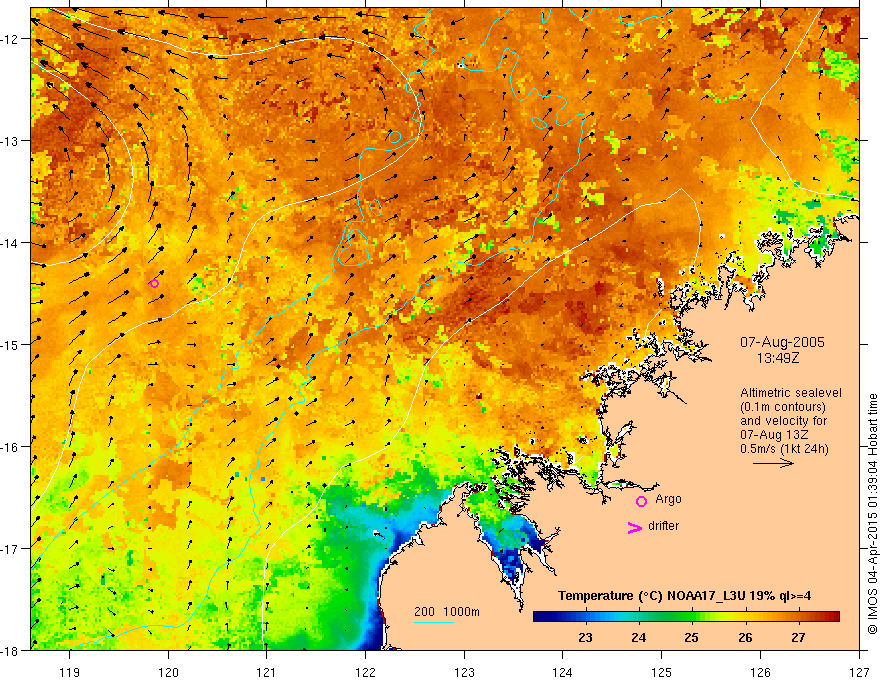The image size is (880, 680).
Task: Click the latitude axis label '-12'
Action: click(x=11, y=39)
